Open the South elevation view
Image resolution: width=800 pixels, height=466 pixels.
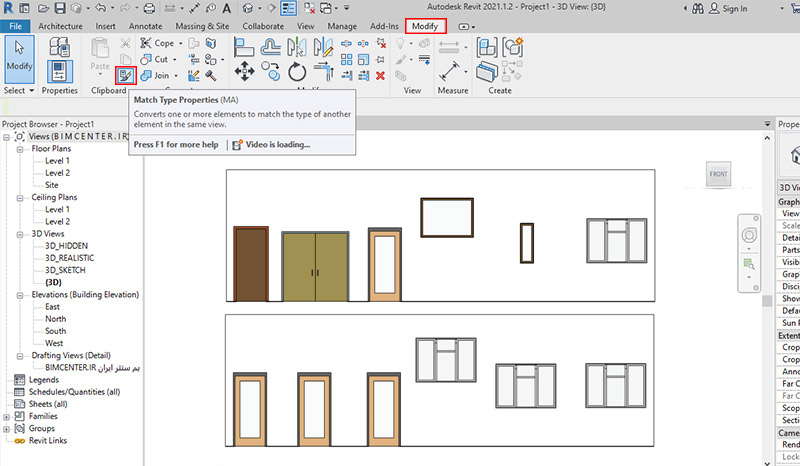click(x=56, y=331)
